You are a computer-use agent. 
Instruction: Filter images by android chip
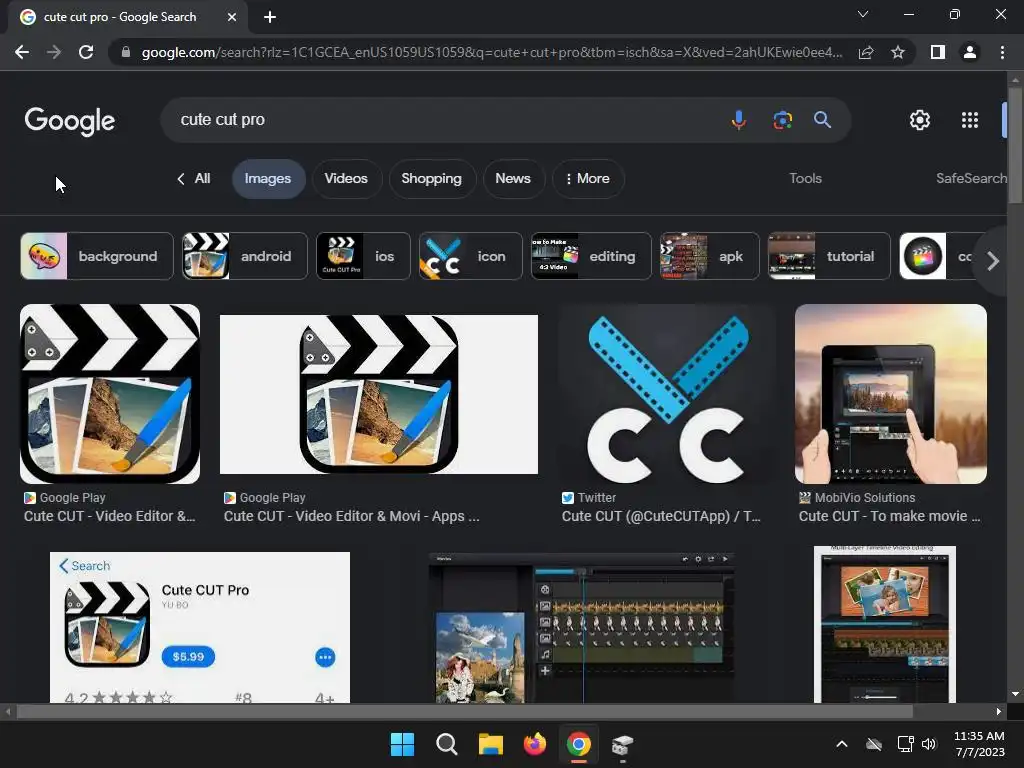tap(245, 256)
